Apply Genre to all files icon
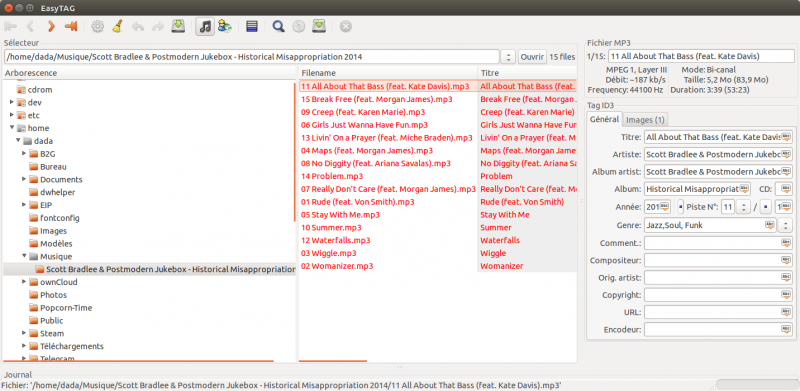 tap(769, 225)
